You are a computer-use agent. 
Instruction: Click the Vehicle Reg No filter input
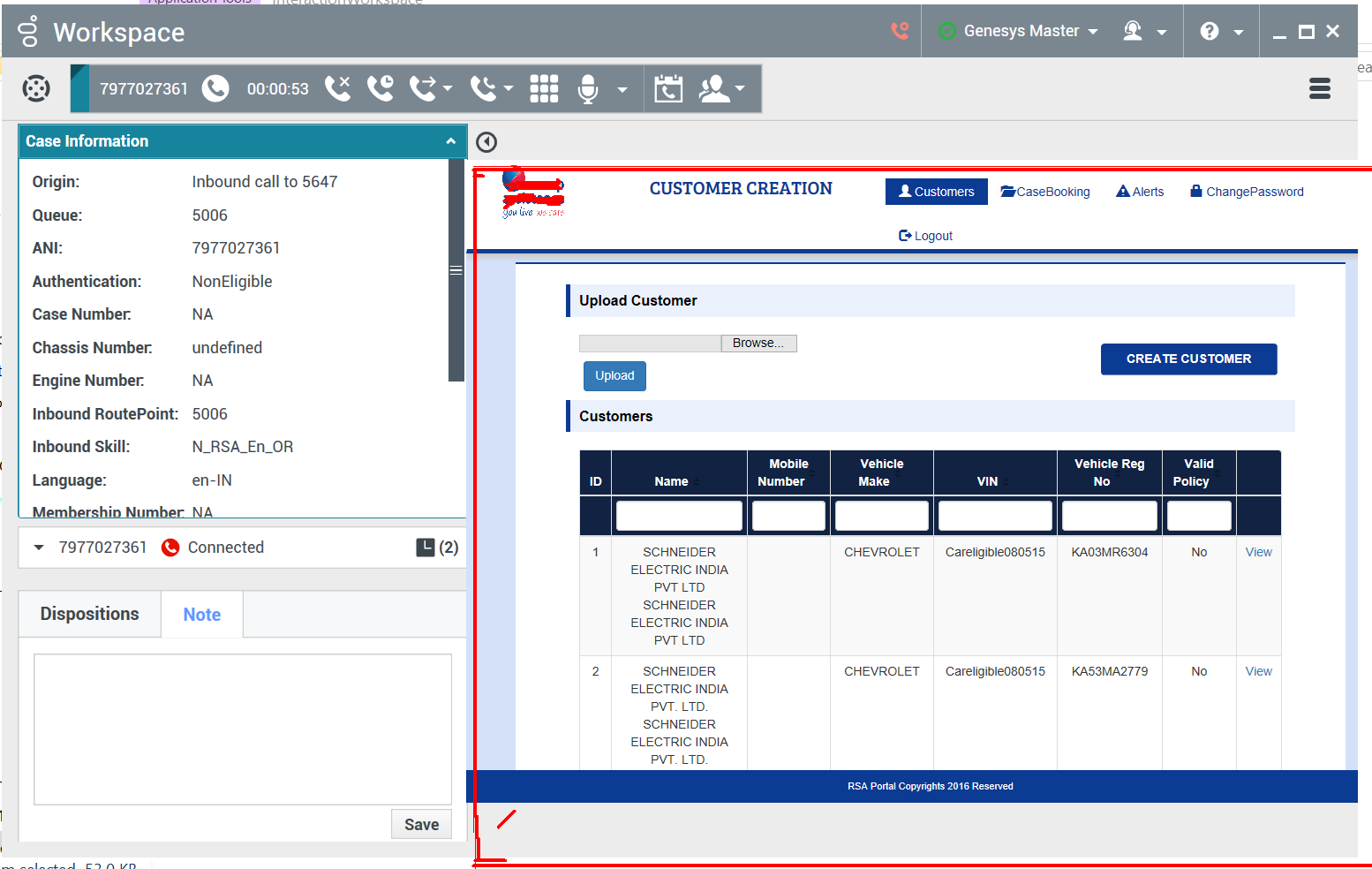(x=1110, y=516)
